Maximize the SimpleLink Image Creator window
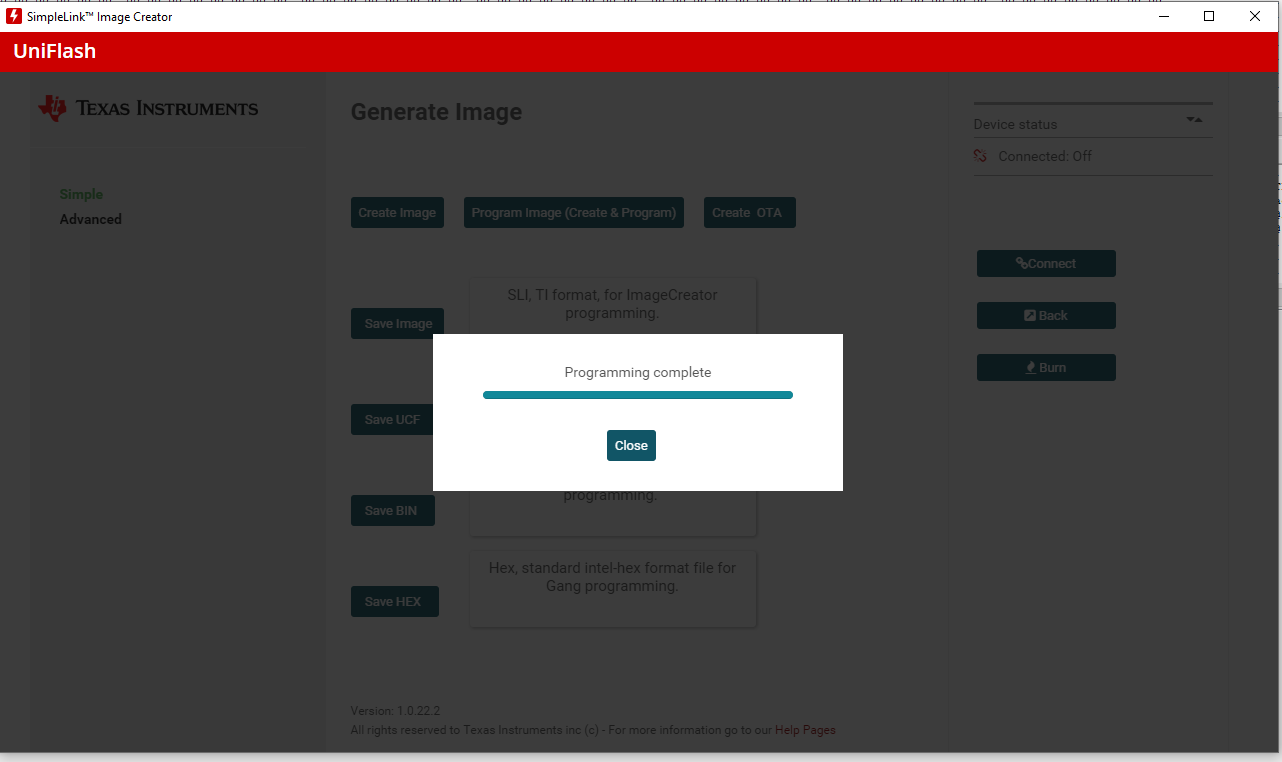The image size is (1282, 762). (x=1209, y=16)
